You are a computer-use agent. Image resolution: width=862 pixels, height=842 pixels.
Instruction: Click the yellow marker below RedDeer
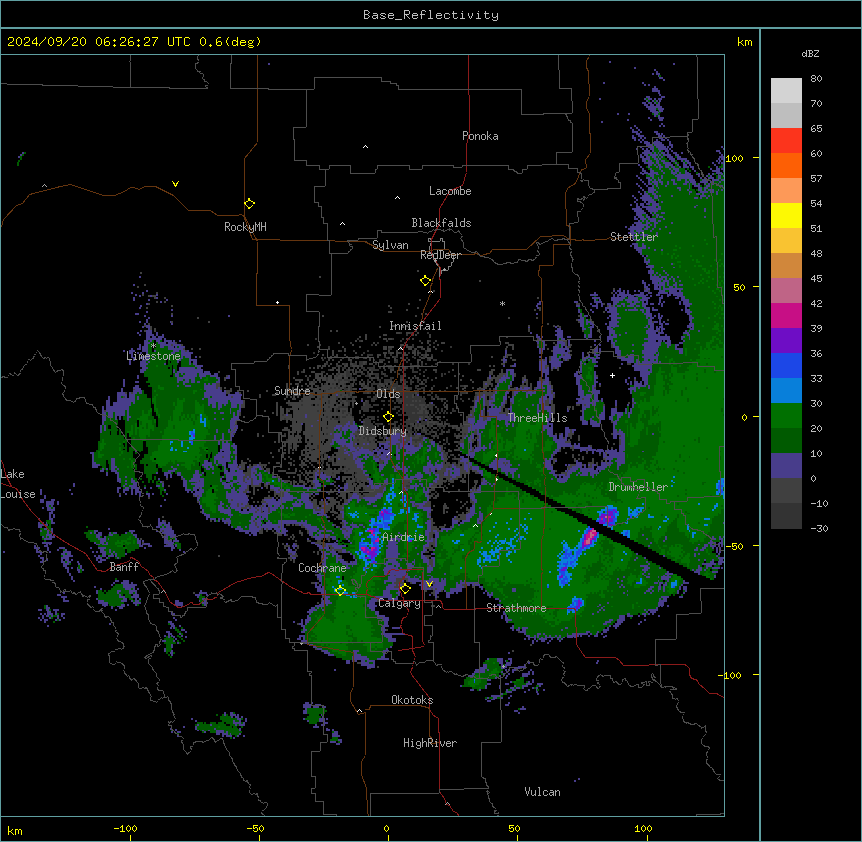coord(425,281)
